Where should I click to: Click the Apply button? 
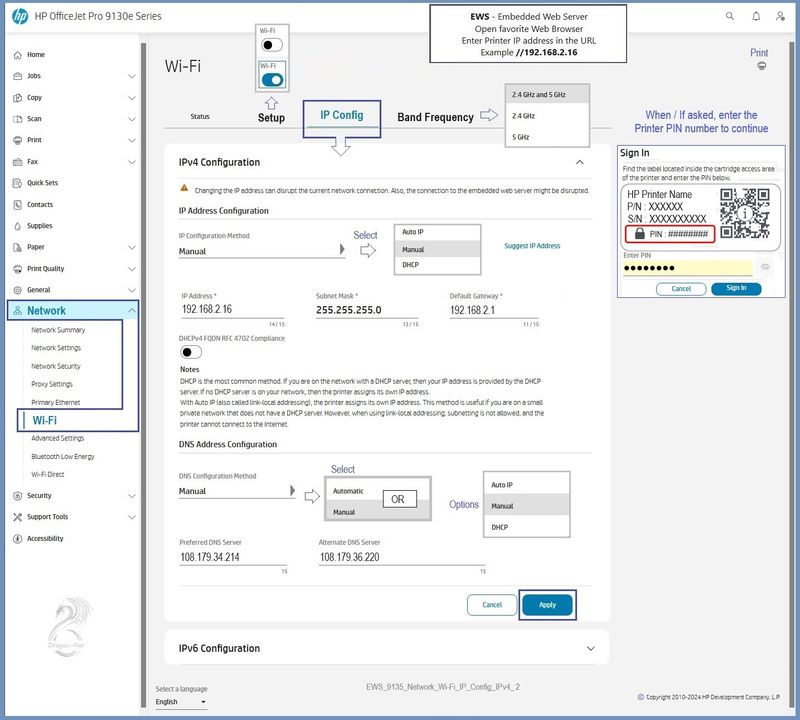pos(547,605)
